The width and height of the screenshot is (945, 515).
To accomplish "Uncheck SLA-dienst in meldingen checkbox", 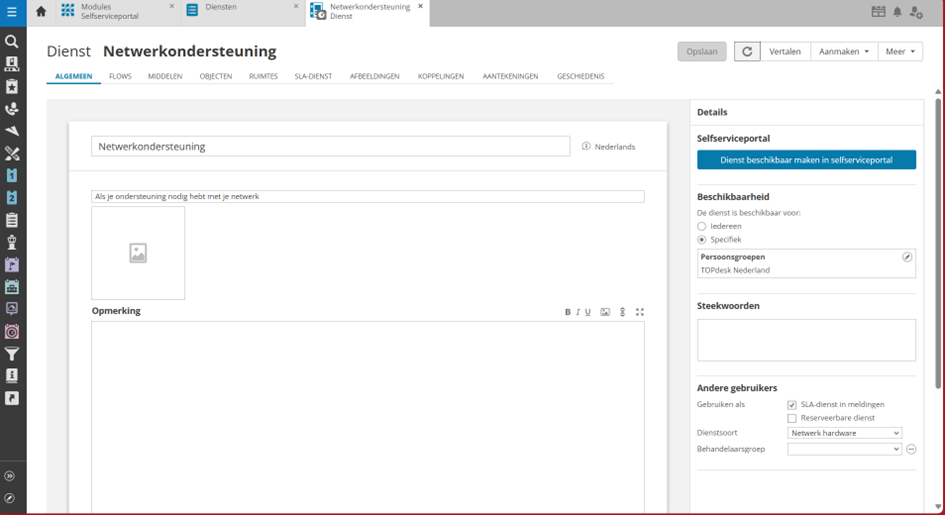I will [x=792, y=405].
